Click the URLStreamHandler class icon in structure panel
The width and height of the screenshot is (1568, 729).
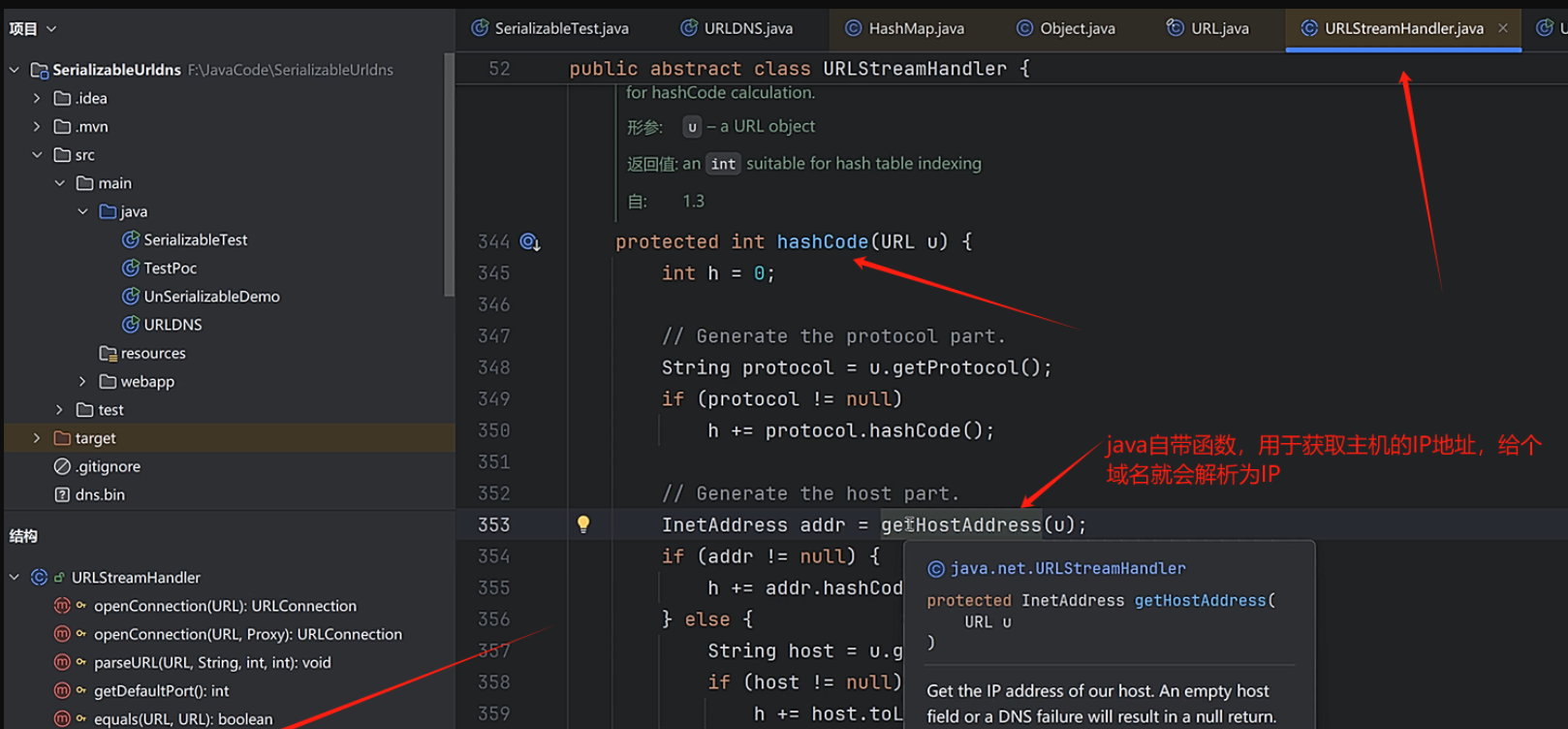pyautogui.click(x=39, y=577)
